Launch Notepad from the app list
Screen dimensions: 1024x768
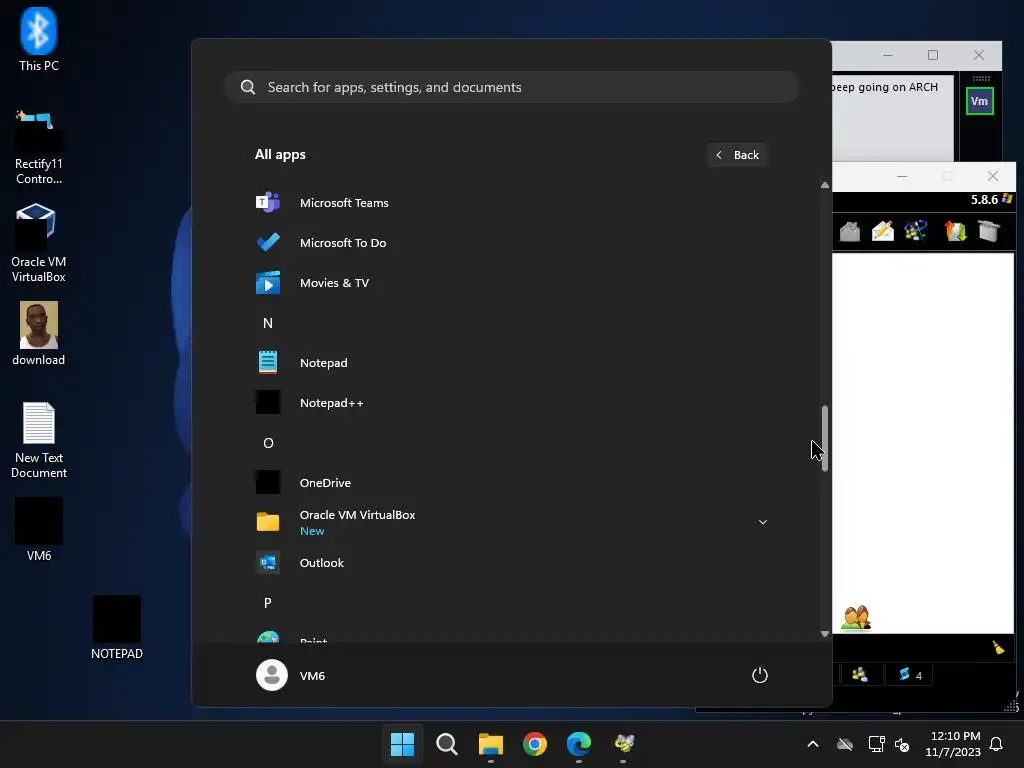(511, 363)
